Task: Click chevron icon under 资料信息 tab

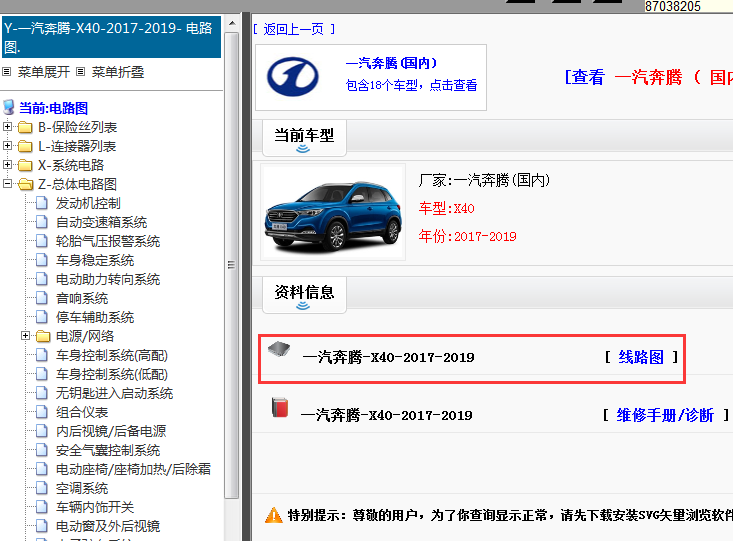Action: pos(303,306)
